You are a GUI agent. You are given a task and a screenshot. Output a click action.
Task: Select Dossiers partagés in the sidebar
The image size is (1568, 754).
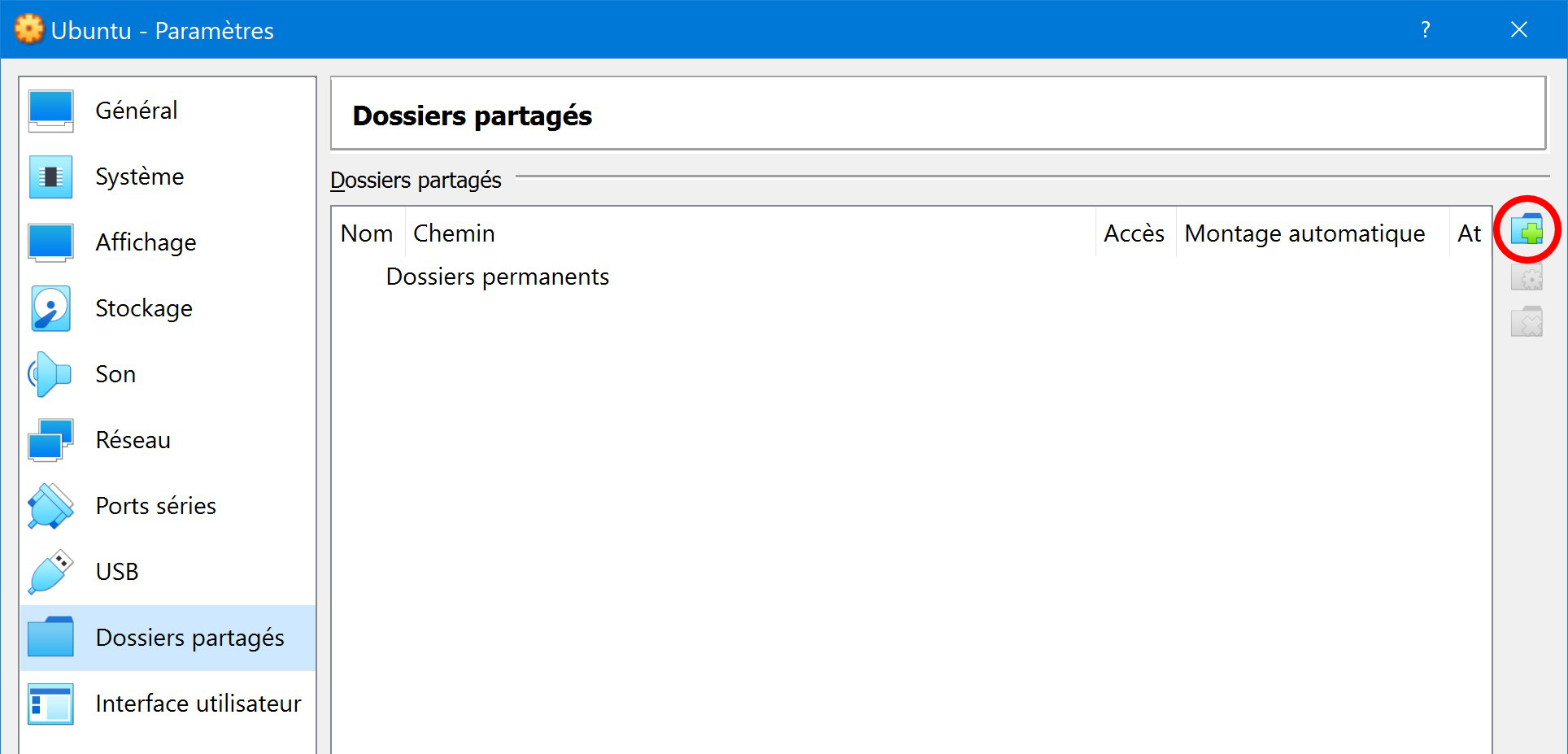click(168, 638)
